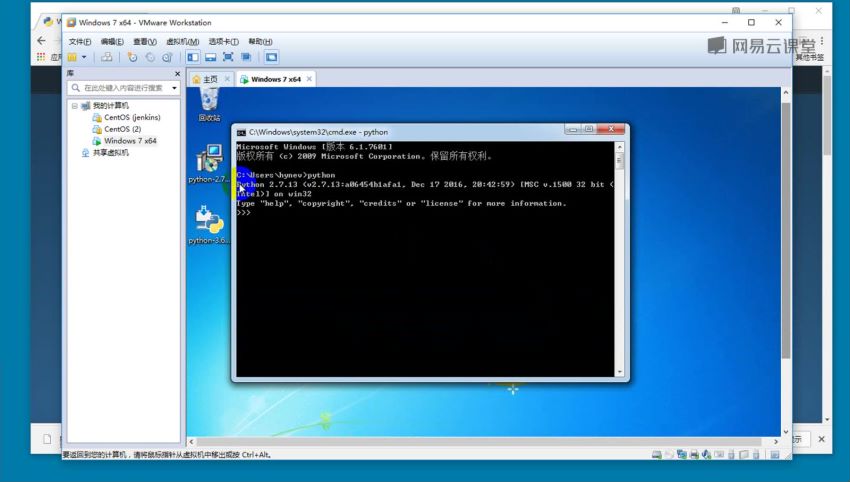Switch to the 主页 tab

[x=205, y=79]
